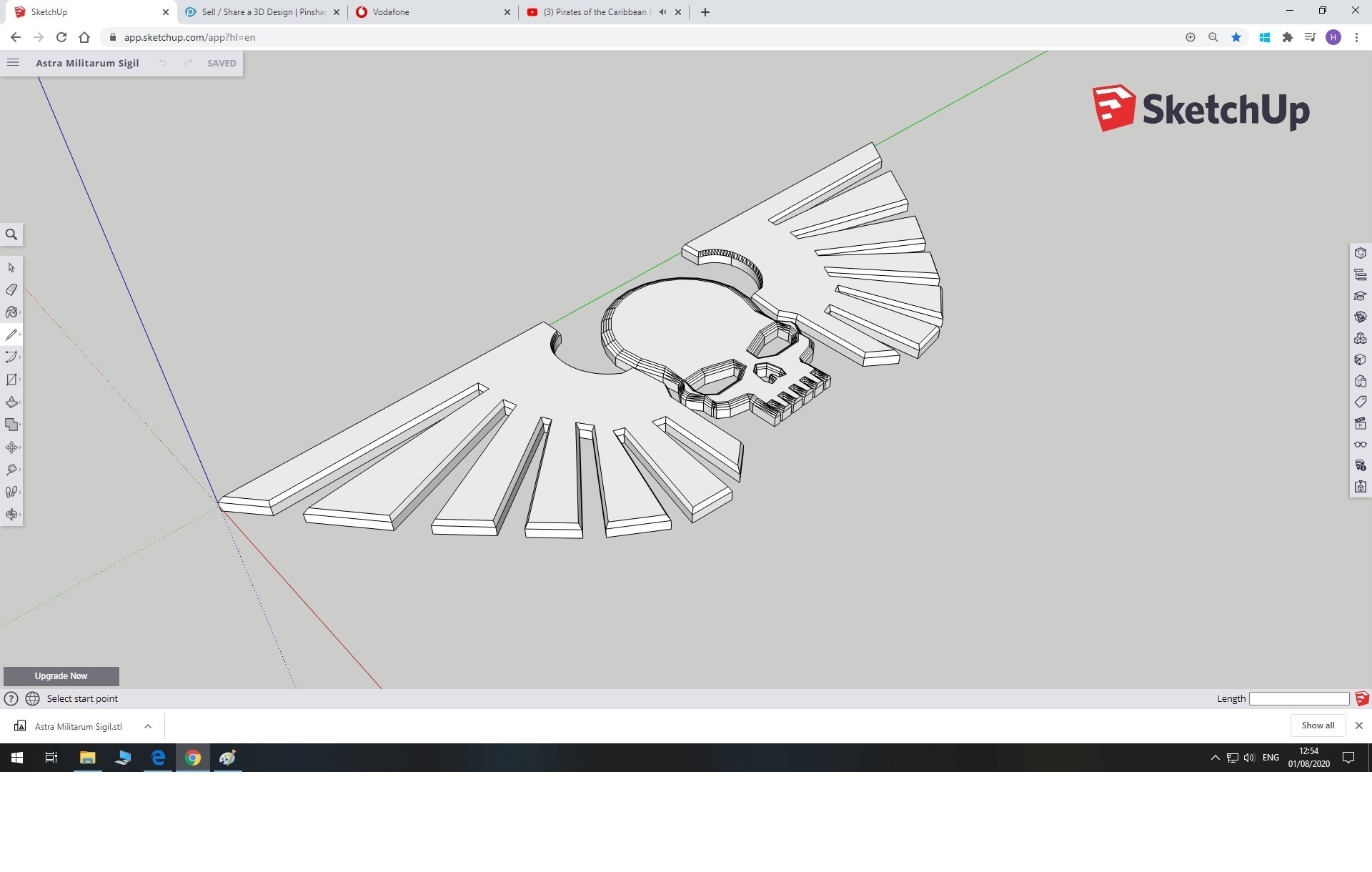Click the Upgrade Now button
The image size is (1372, 872).
[x=61, y=676]
